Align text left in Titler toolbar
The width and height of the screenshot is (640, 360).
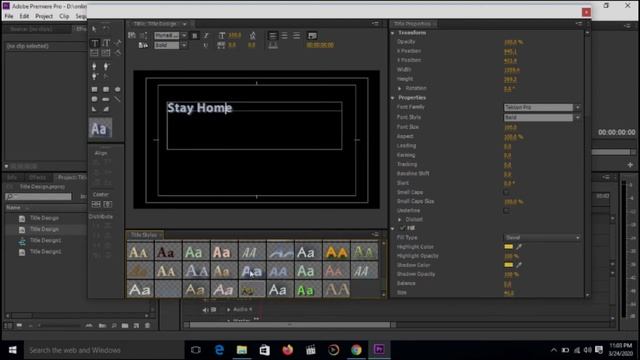coord(273,36)
